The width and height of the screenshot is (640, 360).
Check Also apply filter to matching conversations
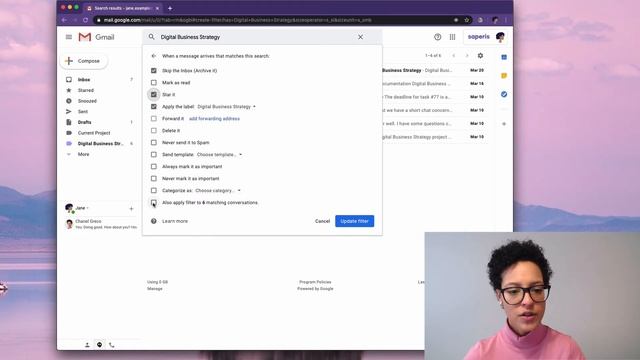click(x=153, y=202)
